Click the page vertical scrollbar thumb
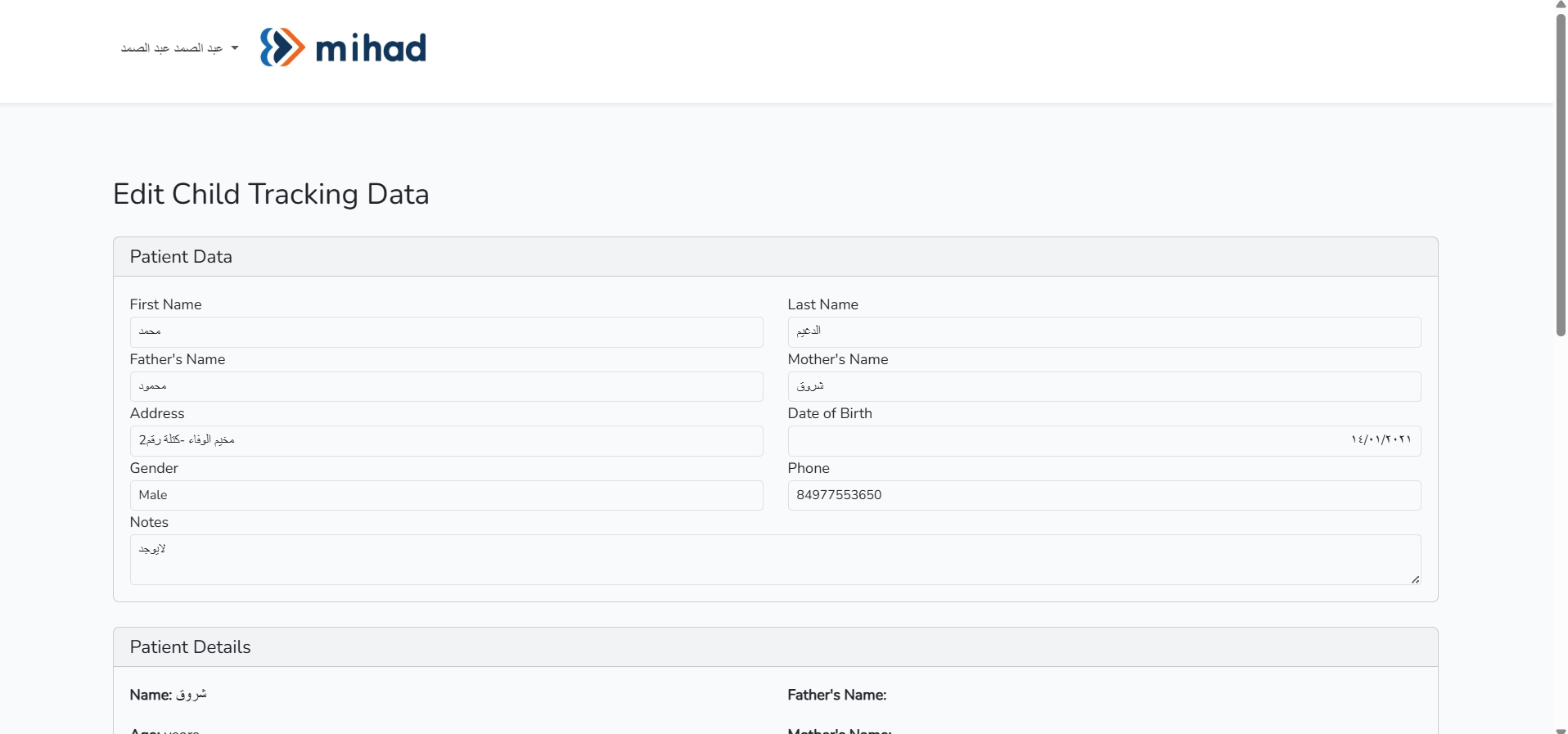The width and height of the screenshot is (1568, 734). point(1561,173)
